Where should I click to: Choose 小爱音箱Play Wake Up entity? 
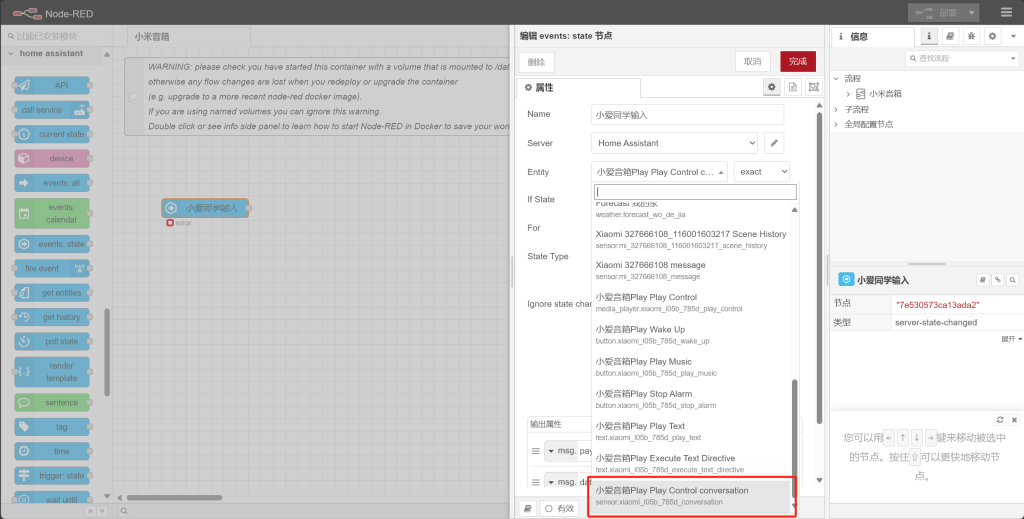pyautogui.click(x=692, y=335)
